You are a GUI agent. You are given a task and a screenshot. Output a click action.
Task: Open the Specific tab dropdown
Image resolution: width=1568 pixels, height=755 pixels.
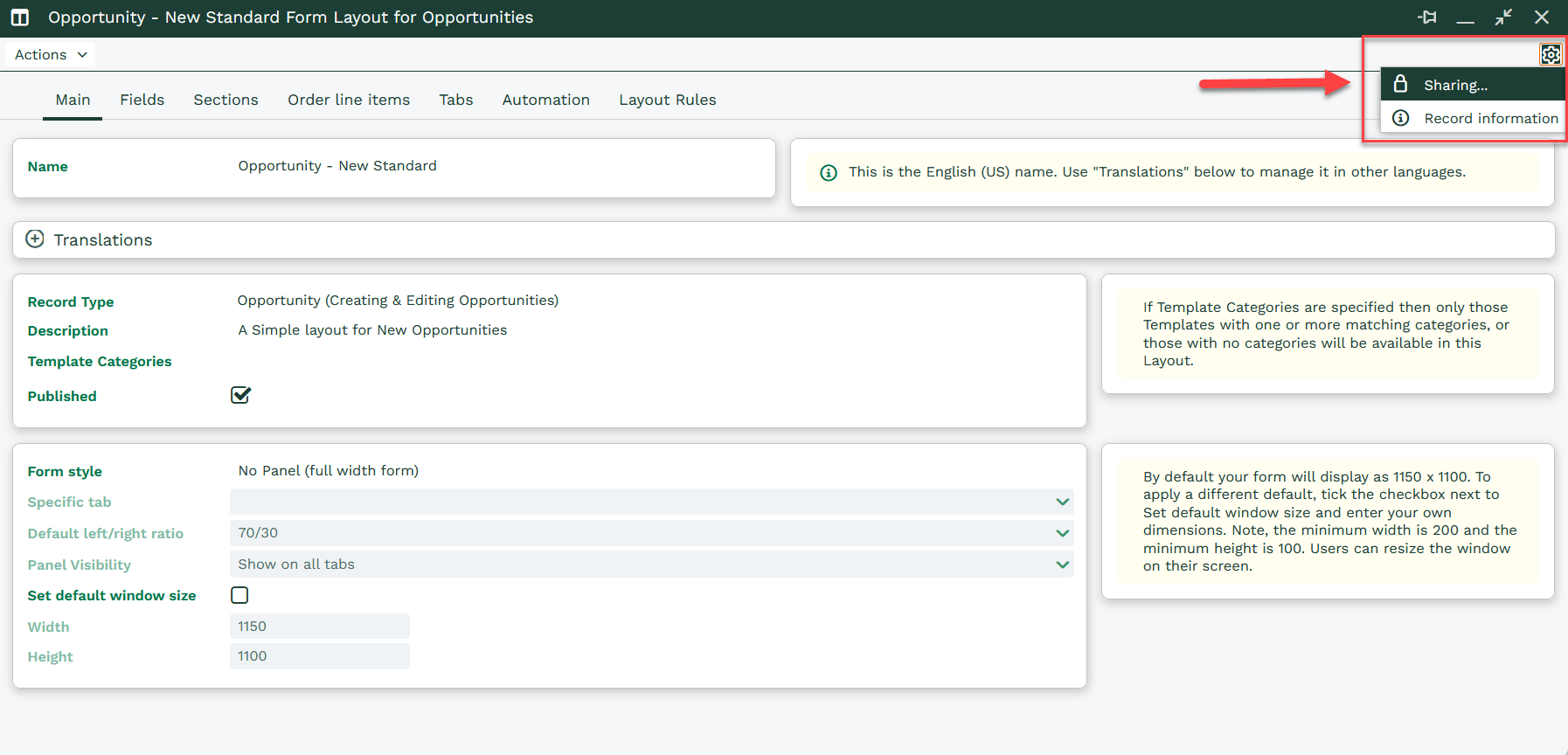click(651, 502)
